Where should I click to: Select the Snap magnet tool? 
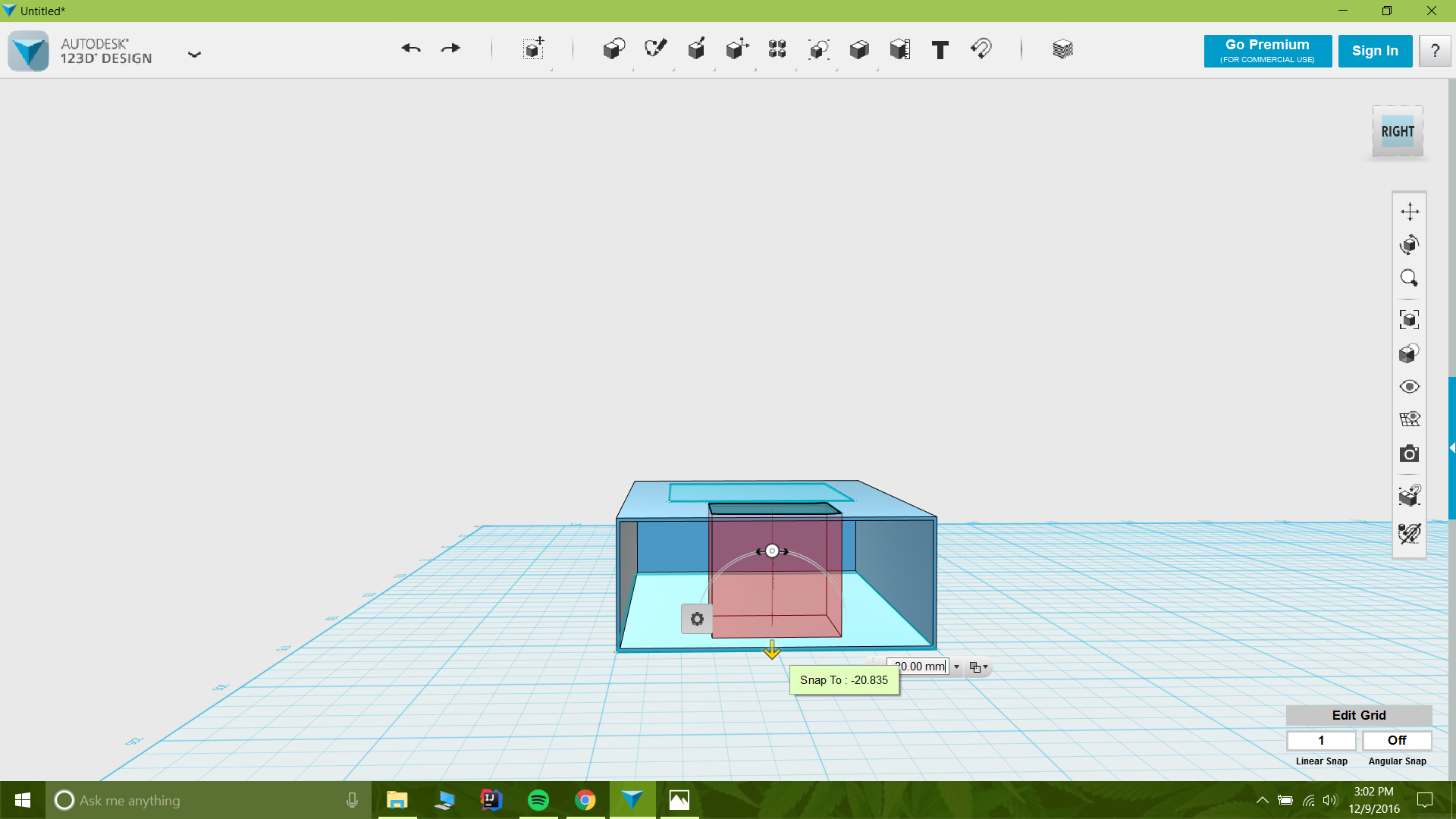[981, 49]
